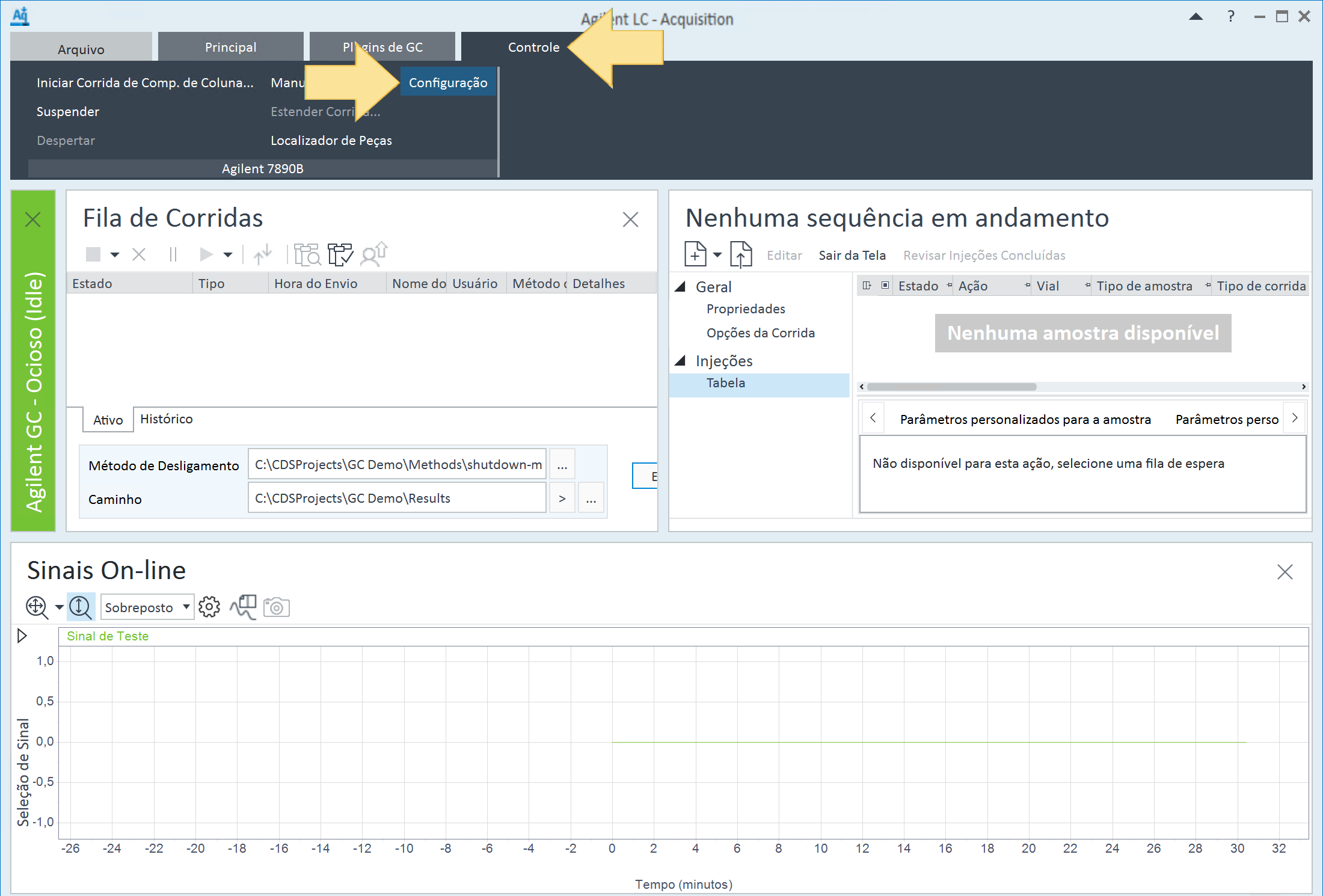Image resolution: width=1323 pixels, height=896 pixels.
Task: Click the Sinal de Teste legend label
Action: pos(108,636)
